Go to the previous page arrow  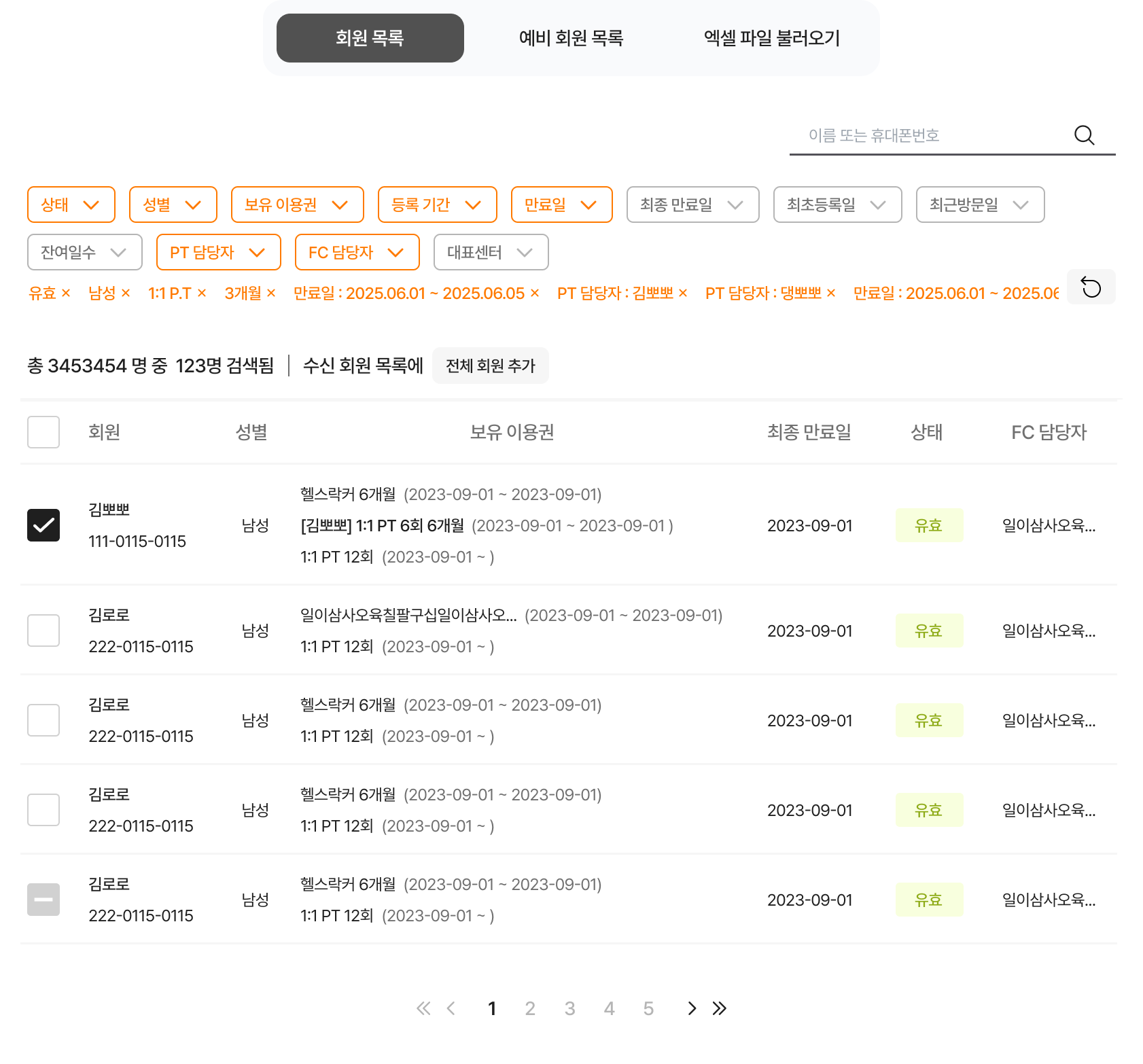click(451, 1008)
